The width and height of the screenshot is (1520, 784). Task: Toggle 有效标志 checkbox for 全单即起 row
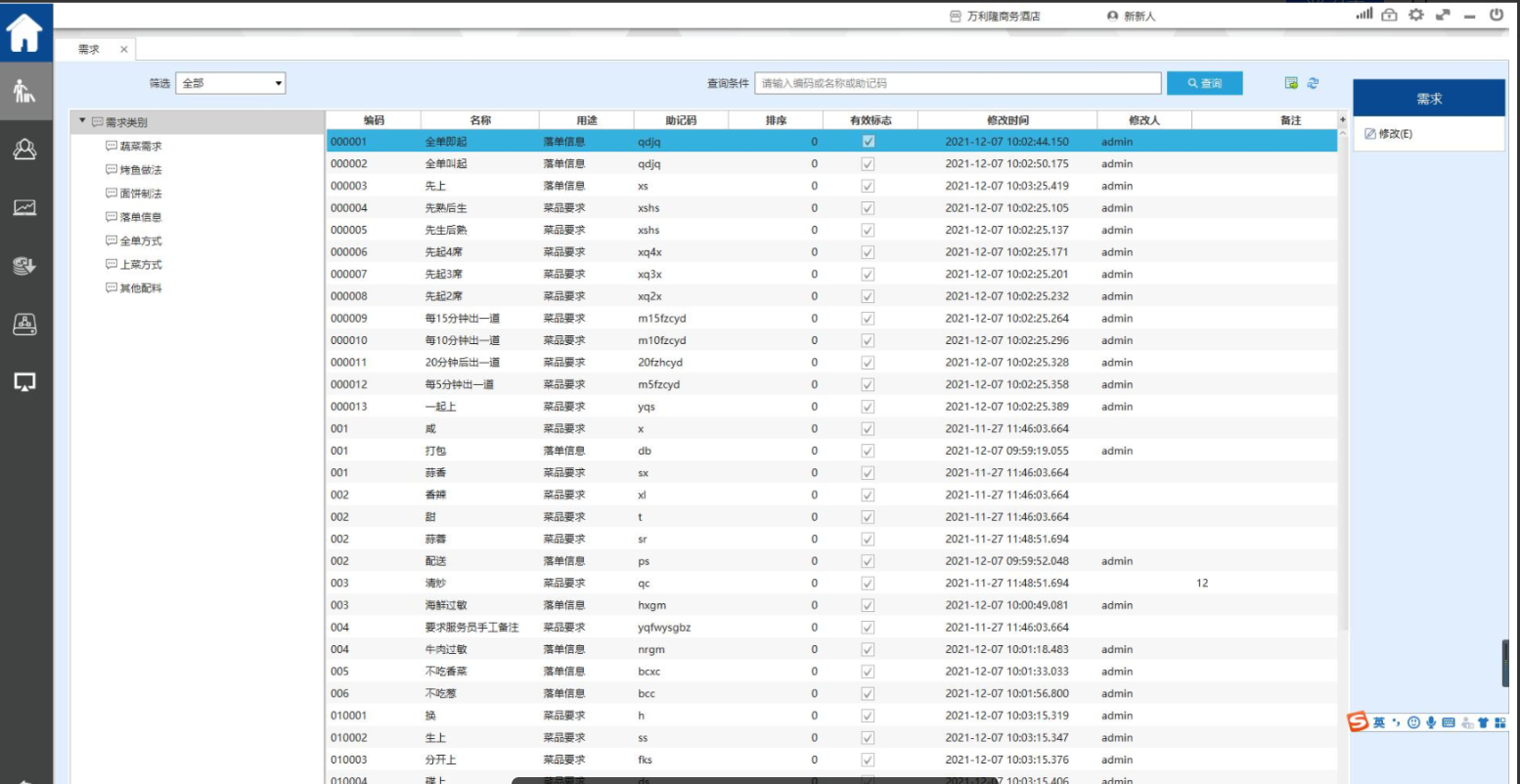(868, 142)
